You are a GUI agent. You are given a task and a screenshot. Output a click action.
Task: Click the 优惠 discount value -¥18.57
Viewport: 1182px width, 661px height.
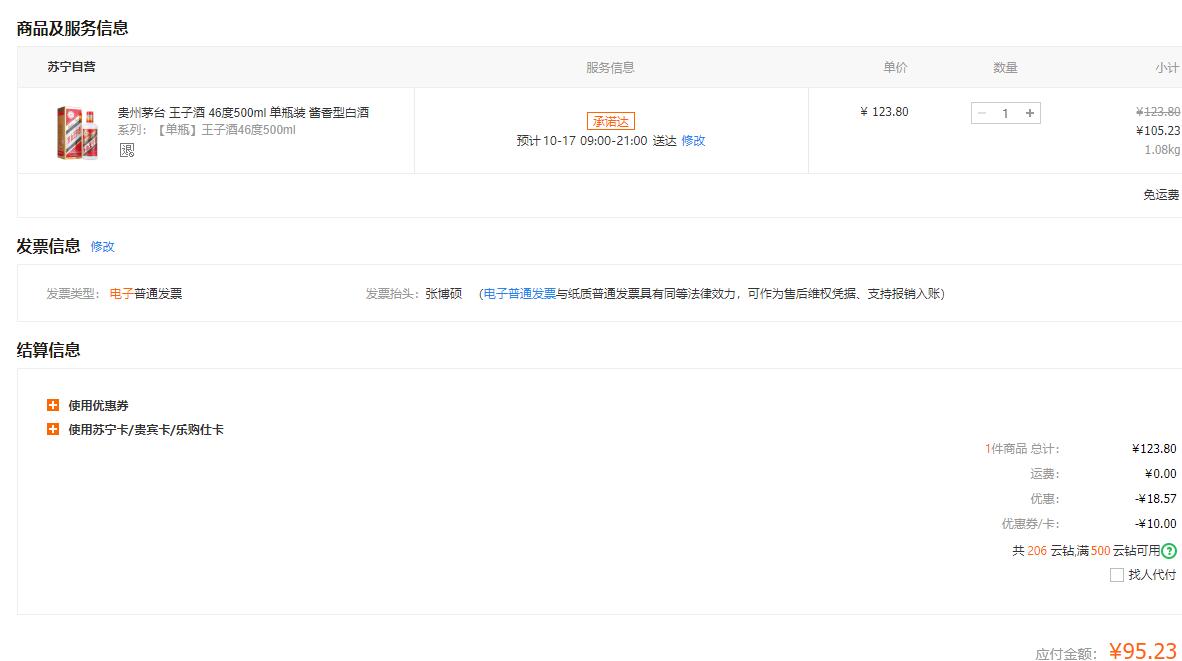1156,498
